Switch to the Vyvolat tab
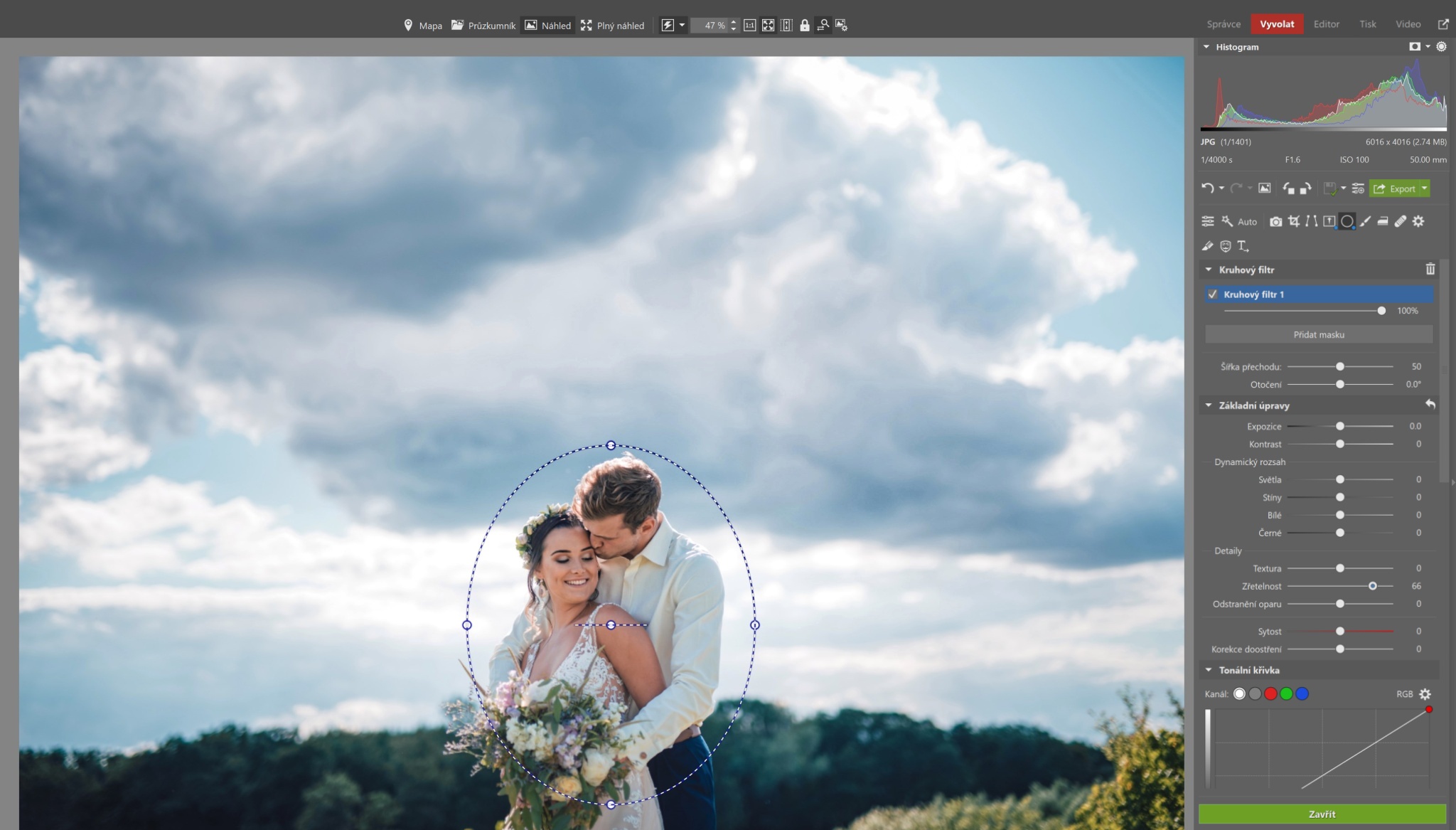1456x830 pixels. click(1277, 24)
